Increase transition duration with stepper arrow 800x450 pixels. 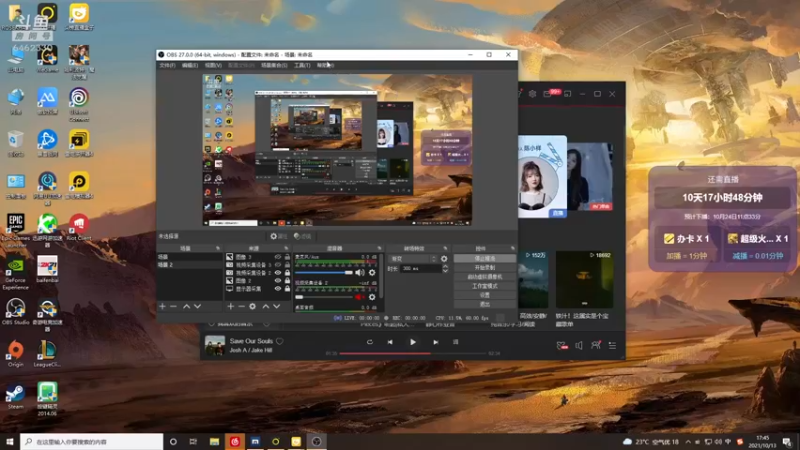445,266
